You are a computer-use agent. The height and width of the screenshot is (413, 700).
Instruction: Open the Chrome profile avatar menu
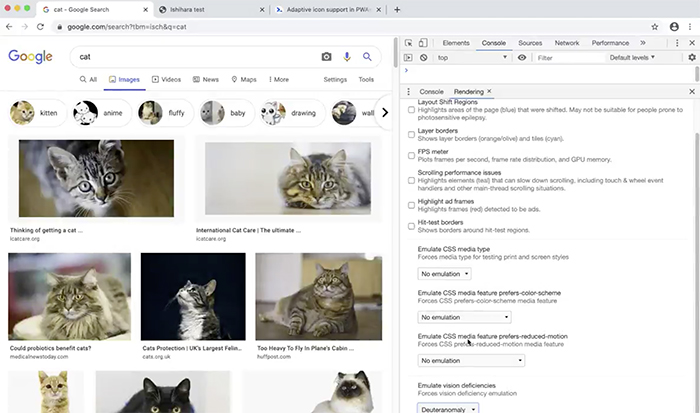coord(674,27)
